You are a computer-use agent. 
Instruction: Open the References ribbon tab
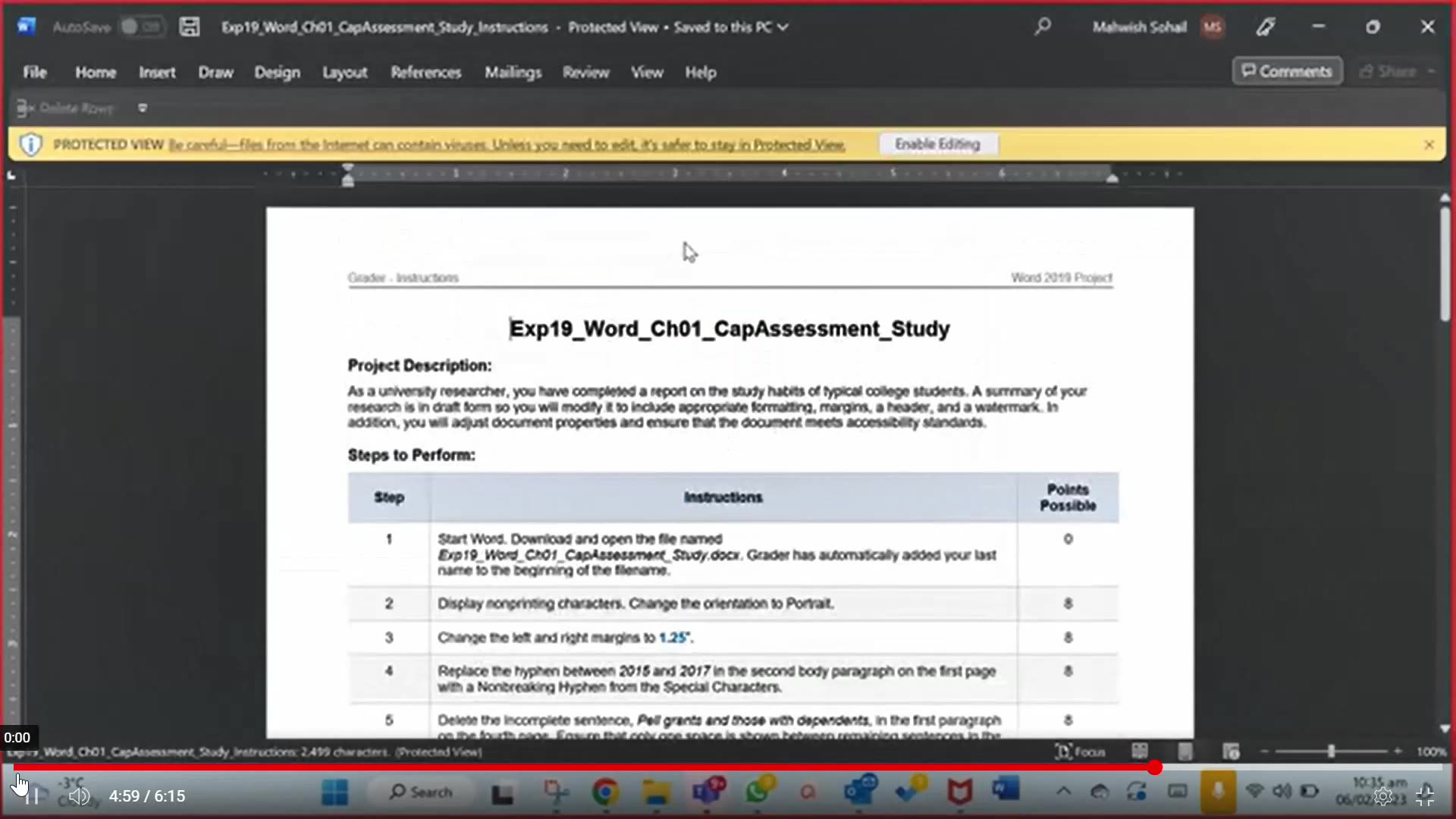click(x=425, y=73)
